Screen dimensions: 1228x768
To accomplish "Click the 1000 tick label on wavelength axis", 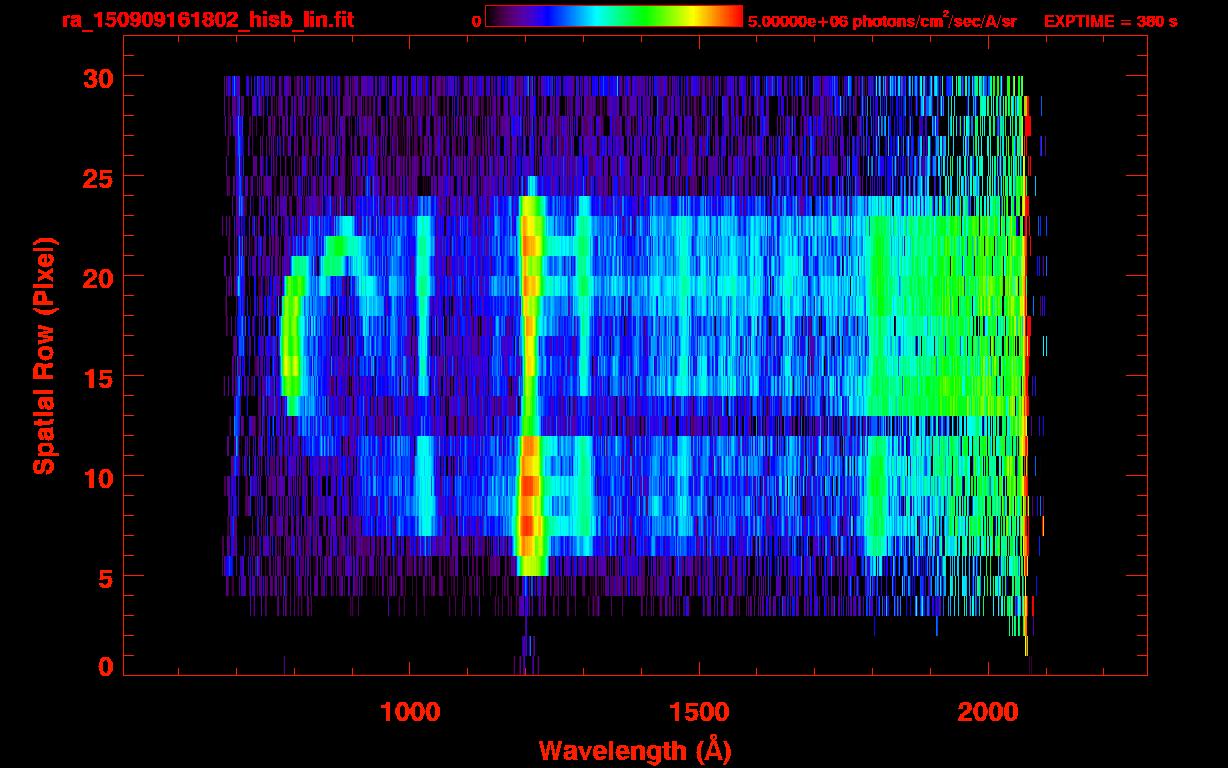I will pos(410,712).
